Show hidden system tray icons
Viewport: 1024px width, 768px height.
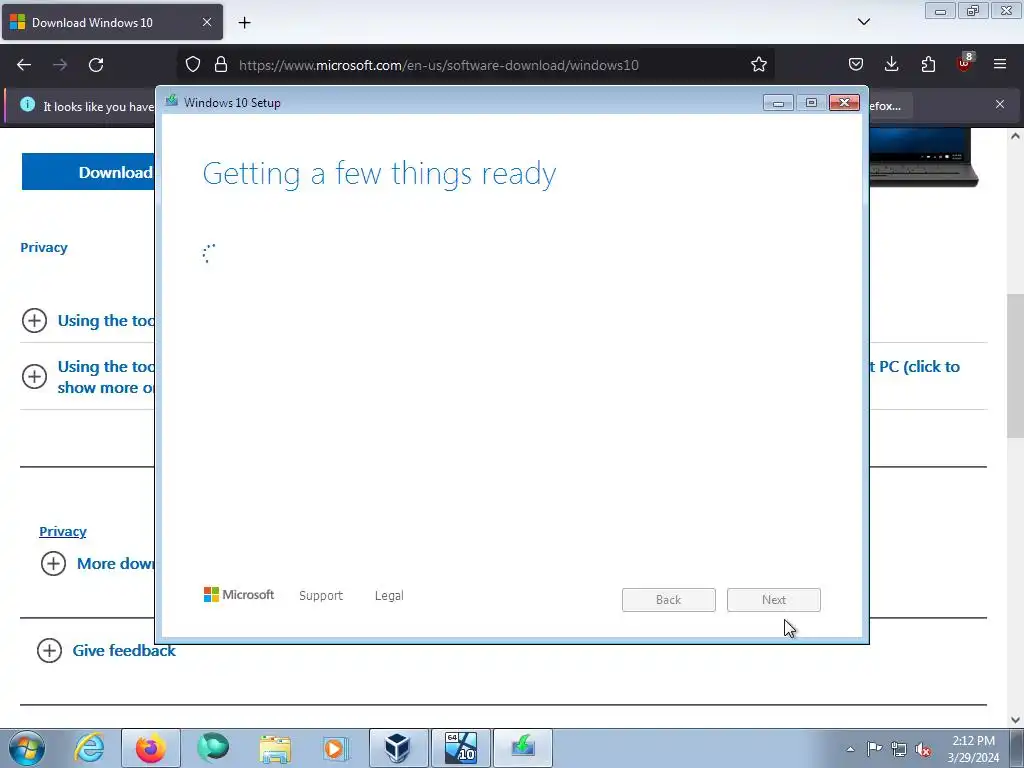(850, 749)
